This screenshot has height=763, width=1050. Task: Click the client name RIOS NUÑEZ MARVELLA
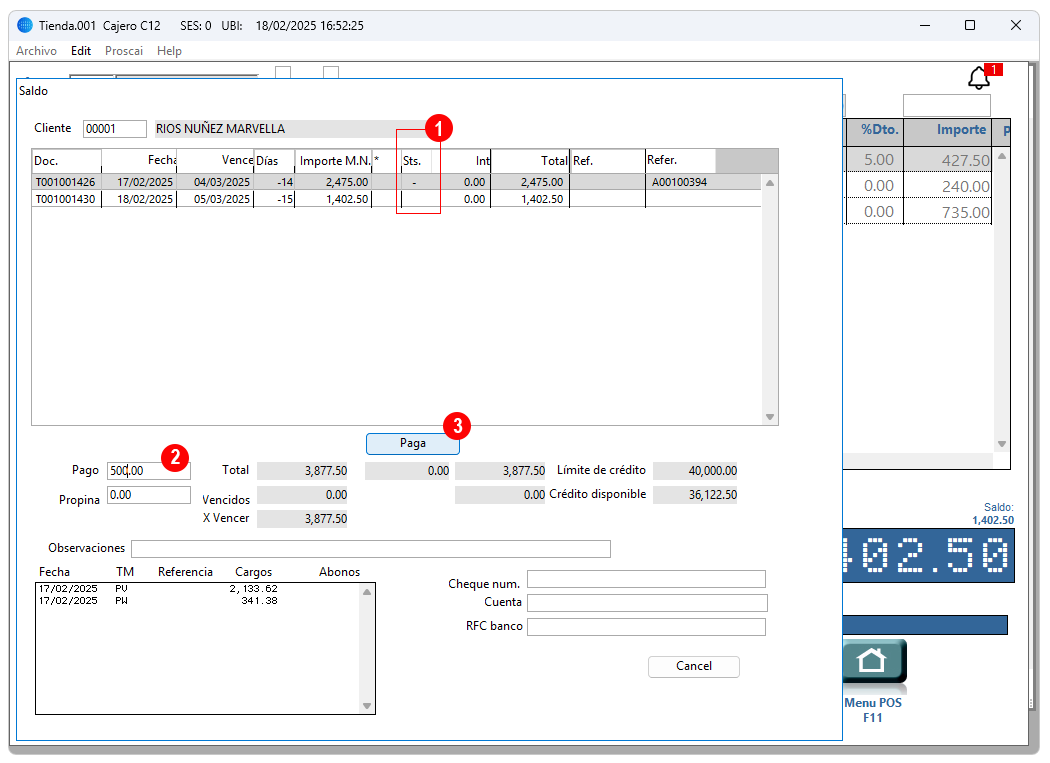pos(220,129)
